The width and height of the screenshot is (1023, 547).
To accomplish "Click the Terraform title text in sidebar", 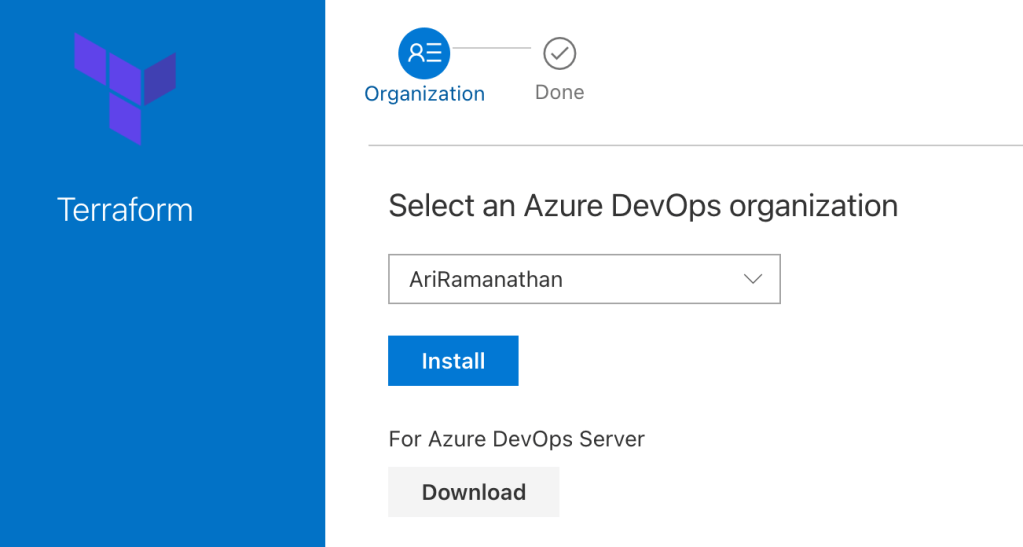I will [125, 210].
